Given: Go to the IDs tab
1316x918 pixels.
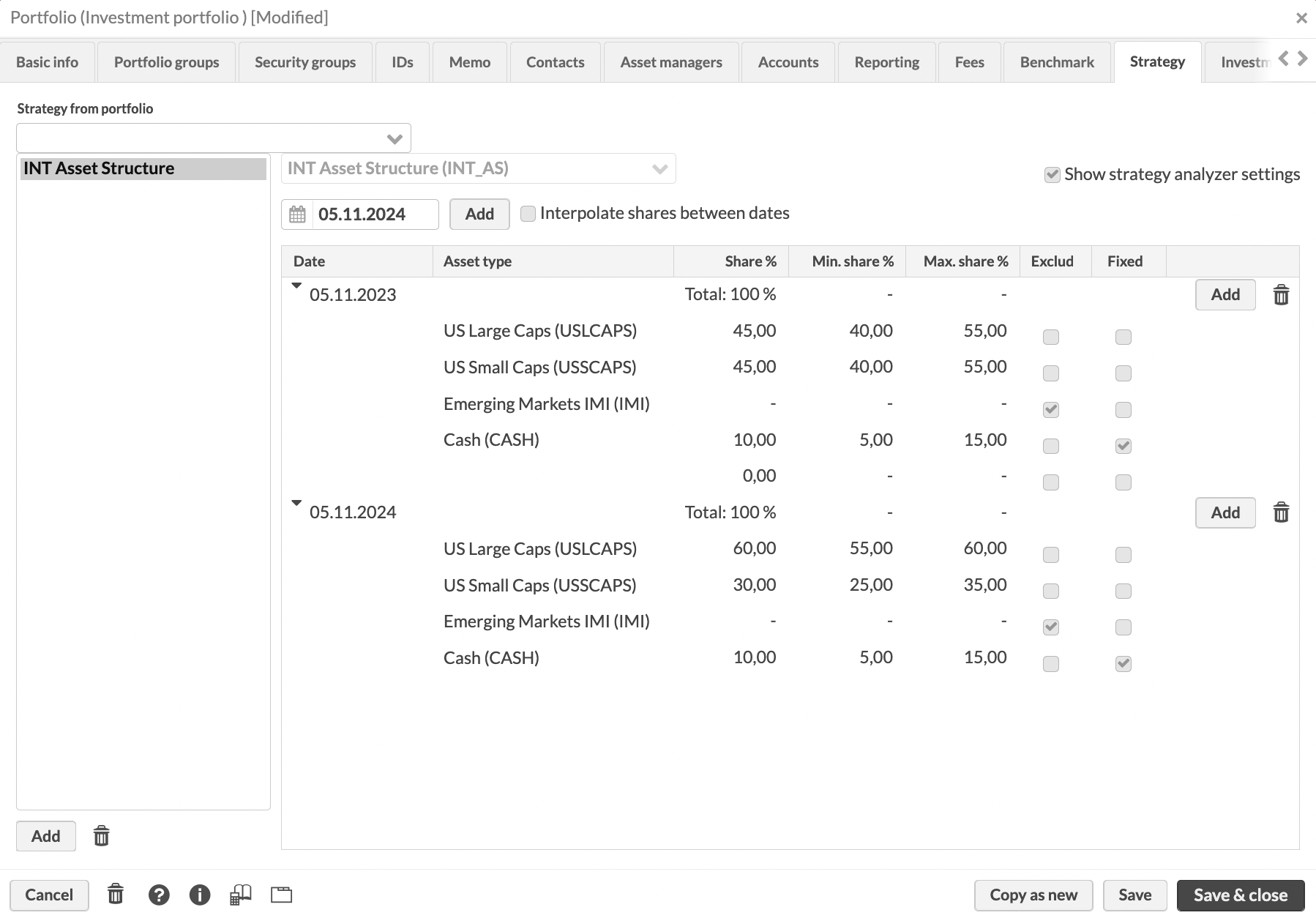Looking at the screenshot, I should [x=403, y=62].
